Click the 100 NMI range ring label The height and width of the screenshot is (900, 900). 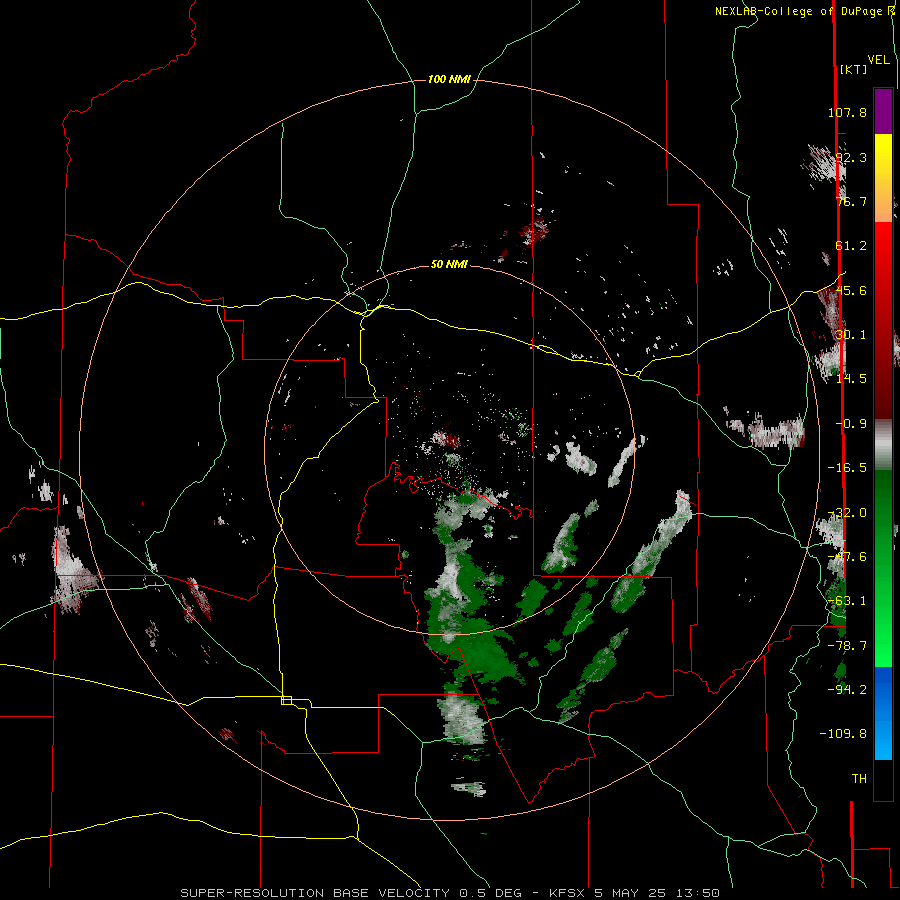click(x=449, y=79)
